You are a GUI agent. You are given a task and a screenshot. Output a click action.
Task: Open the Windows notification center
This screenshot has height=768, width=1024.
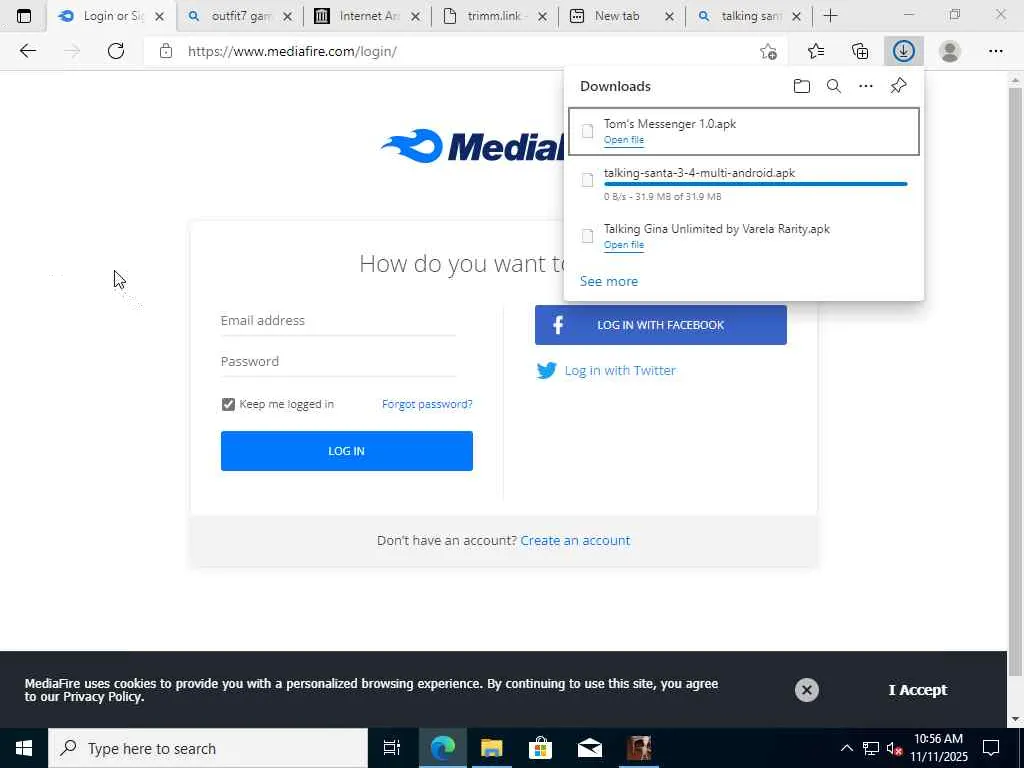pos(991,748)
